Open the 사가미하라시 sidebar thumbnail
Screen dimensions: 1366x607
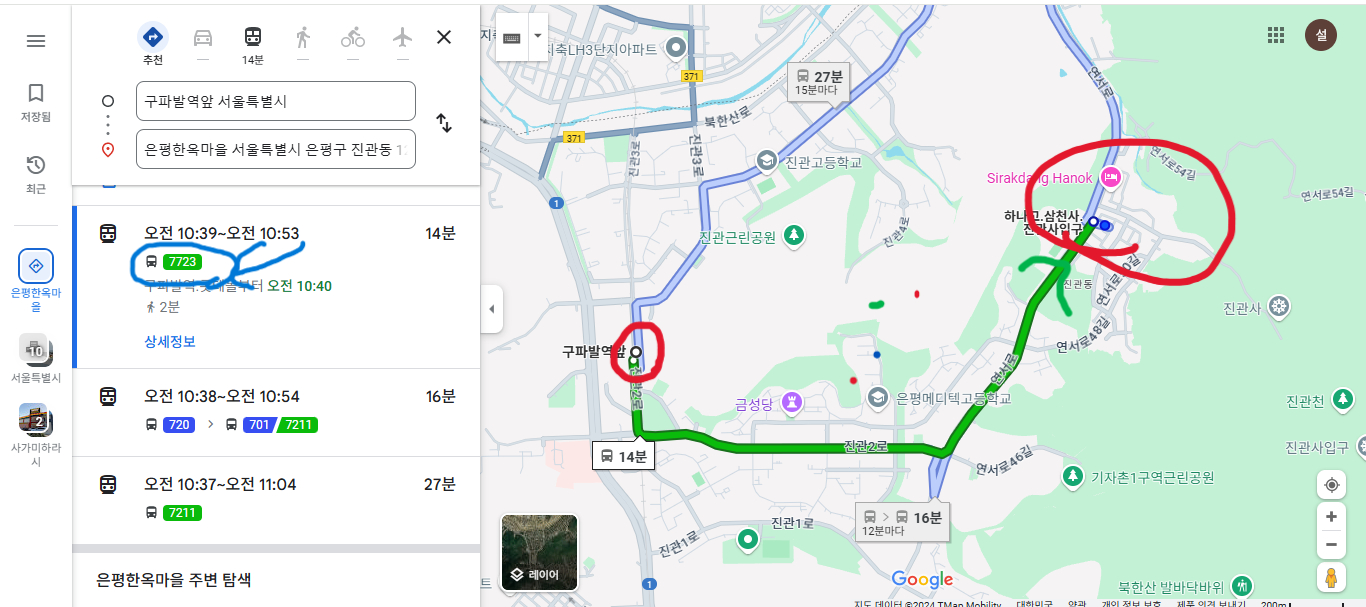[36, 435]
